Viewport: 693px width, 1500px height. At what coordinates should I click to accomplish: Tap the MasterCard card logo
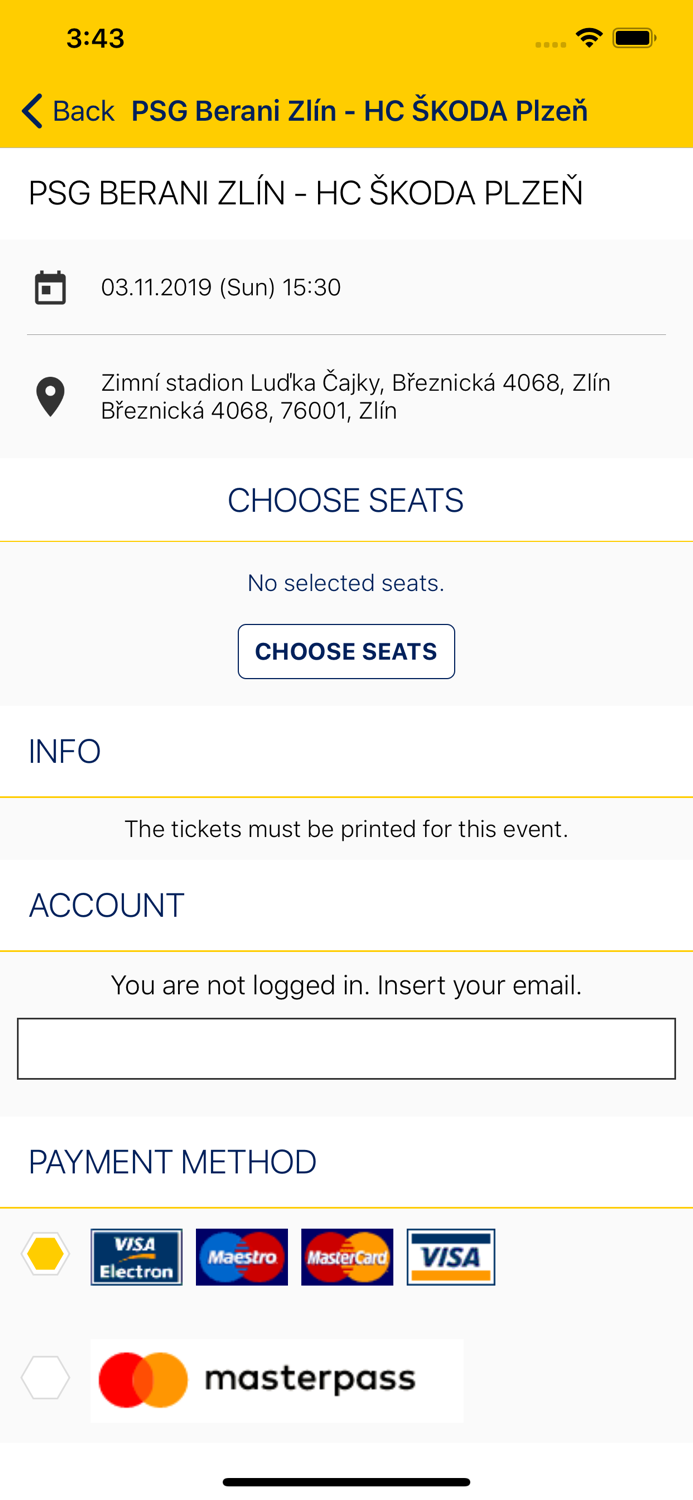[x=347, y=1257]
